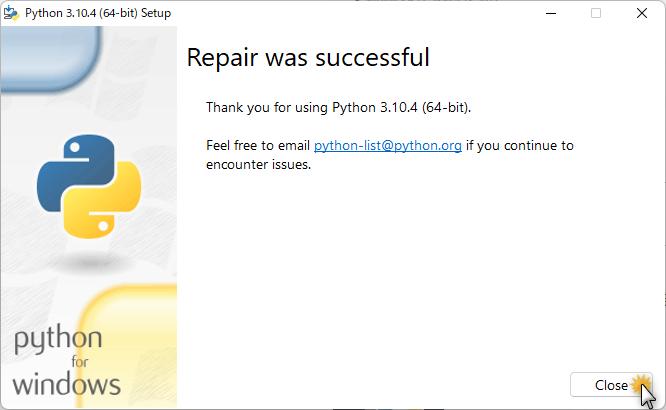
Task: Click the Close button to finish setup
Action: click(x=611, y=385)
